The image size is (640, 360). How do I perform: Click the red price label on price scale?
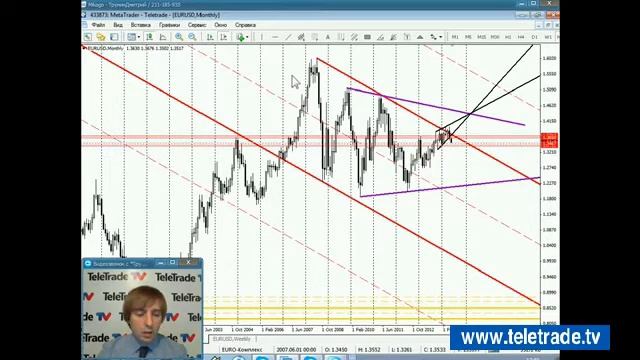549,140
